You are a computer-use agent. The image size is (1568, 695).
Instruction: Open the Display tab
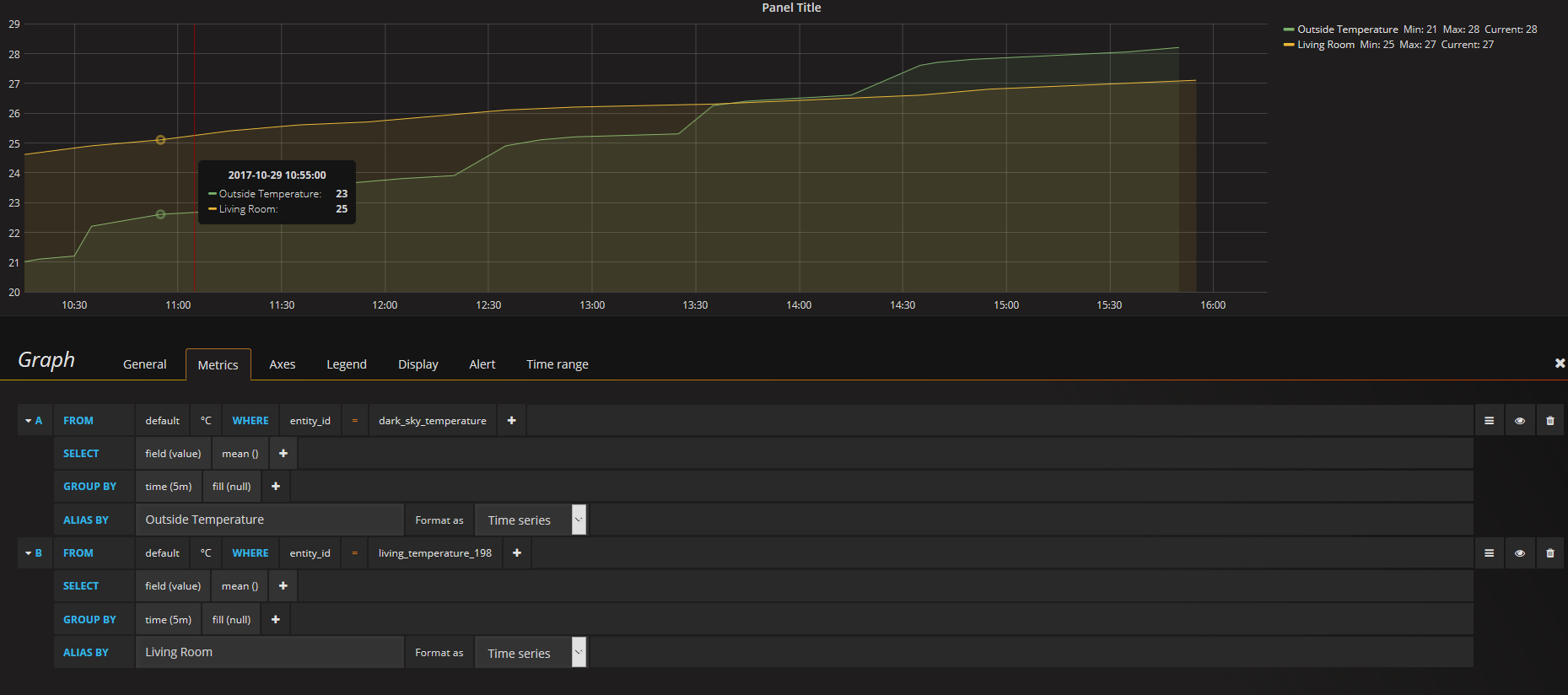[418, 364]
